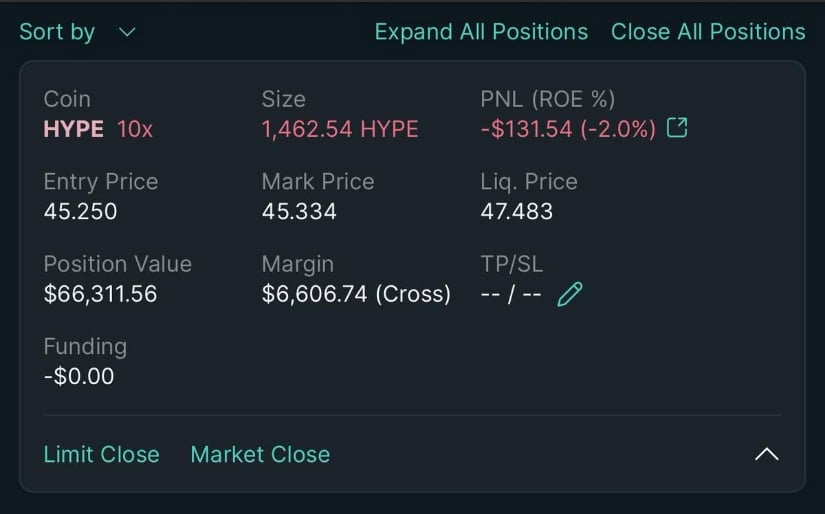Click the 10x leverage label

coord(135,129)
